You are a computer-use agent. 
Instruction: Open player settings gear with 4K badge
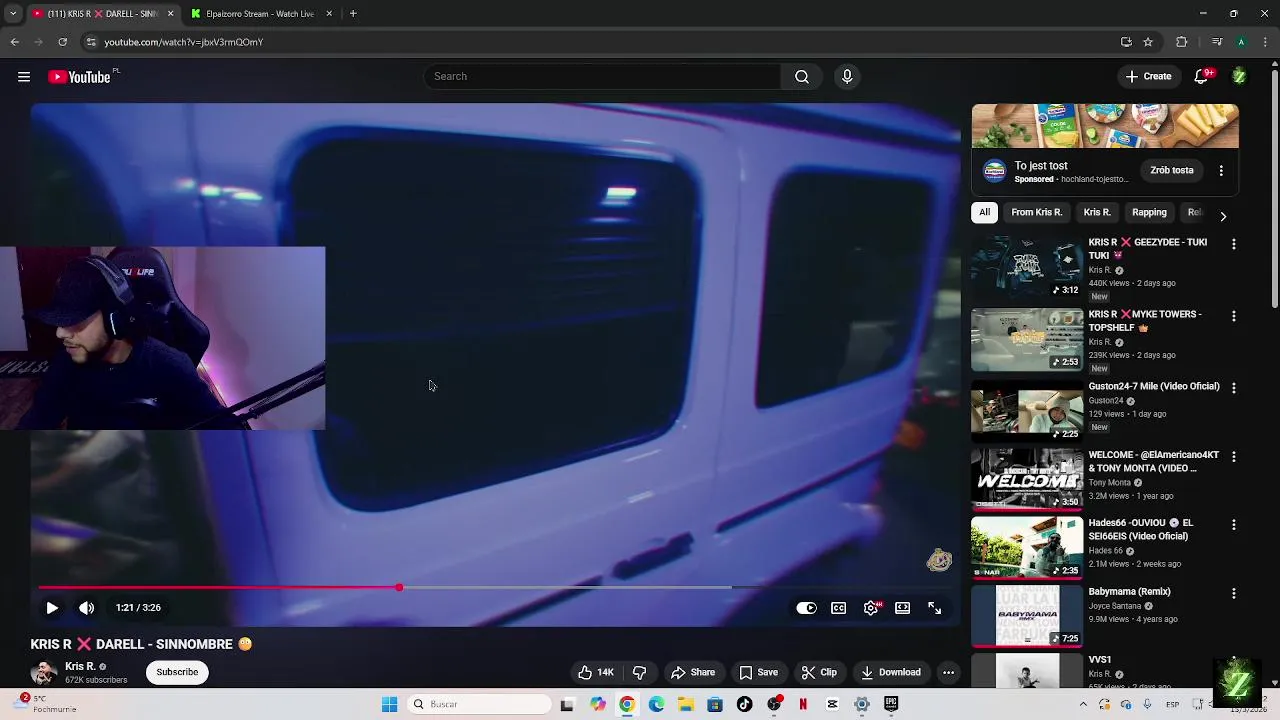[x=872, y=608]
